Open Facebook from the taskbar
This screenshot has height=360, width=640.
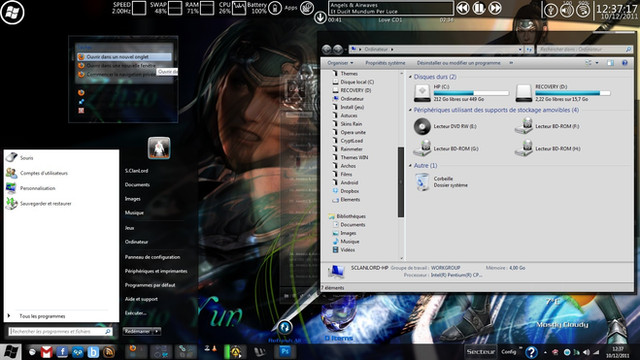62,352
